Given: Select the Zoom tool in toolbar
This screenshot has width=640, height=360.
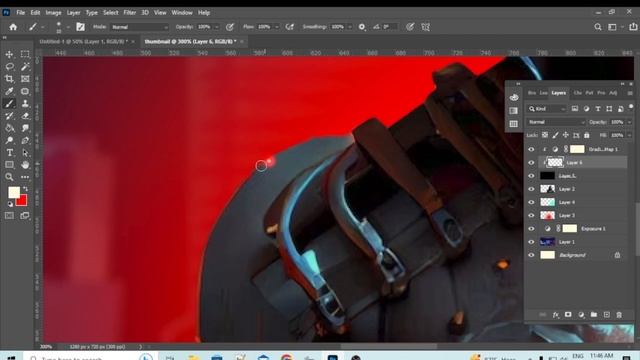Looking at the screenshot, I should pyautogui.click(x=9, y=177).
